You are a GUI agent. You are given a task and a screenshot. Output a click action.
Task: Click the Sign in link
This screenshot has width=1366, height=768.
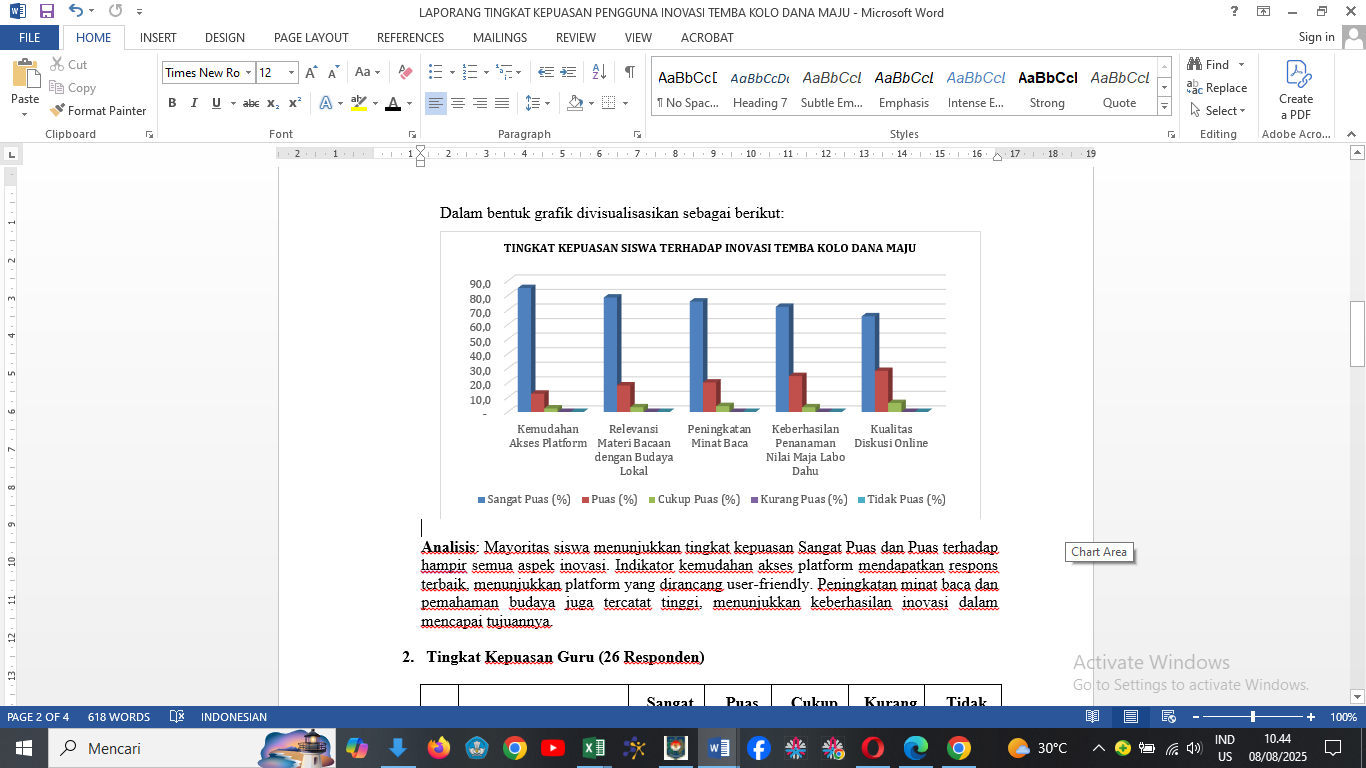tap(1316, 37)
